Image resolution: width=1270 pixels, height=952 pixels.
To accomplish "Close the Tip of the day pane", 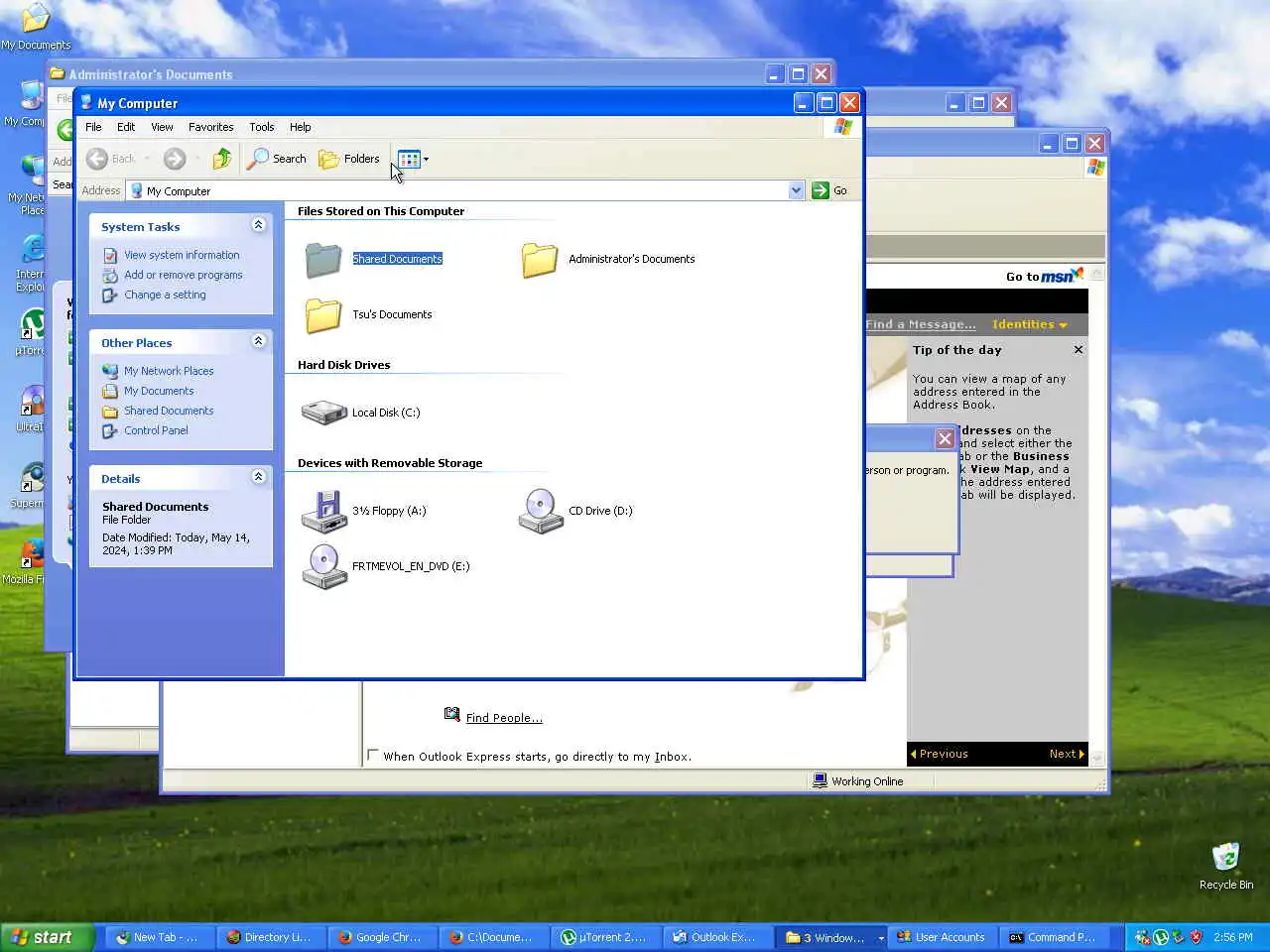I will [x=1079, y=349].
